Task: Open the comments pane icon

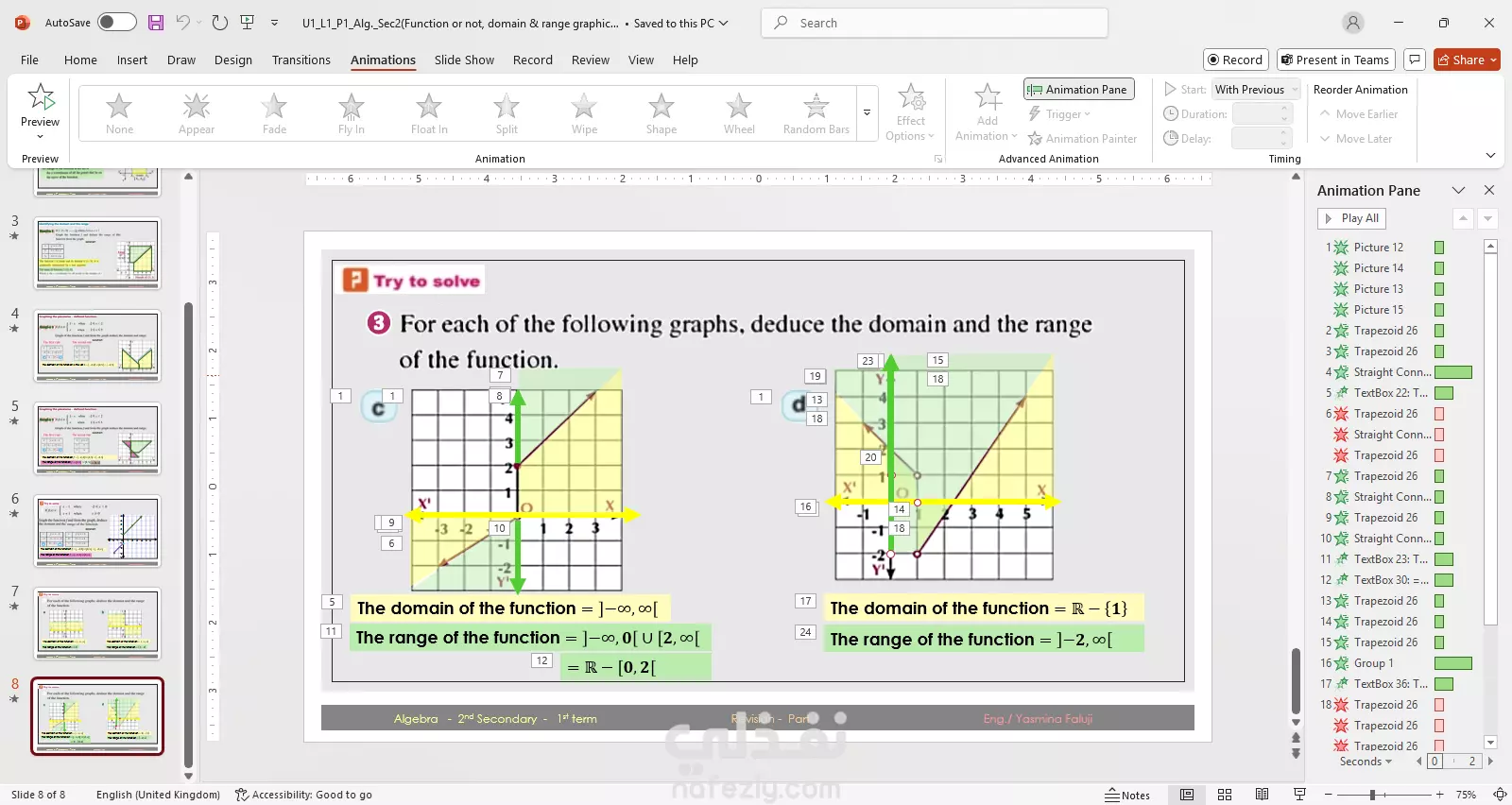Action: (x=1415, y=60)
